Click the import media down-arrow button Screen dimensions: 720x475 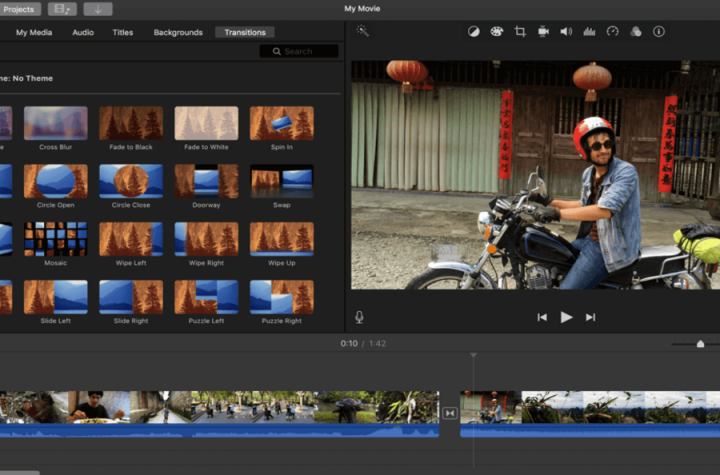pos(98,9)
